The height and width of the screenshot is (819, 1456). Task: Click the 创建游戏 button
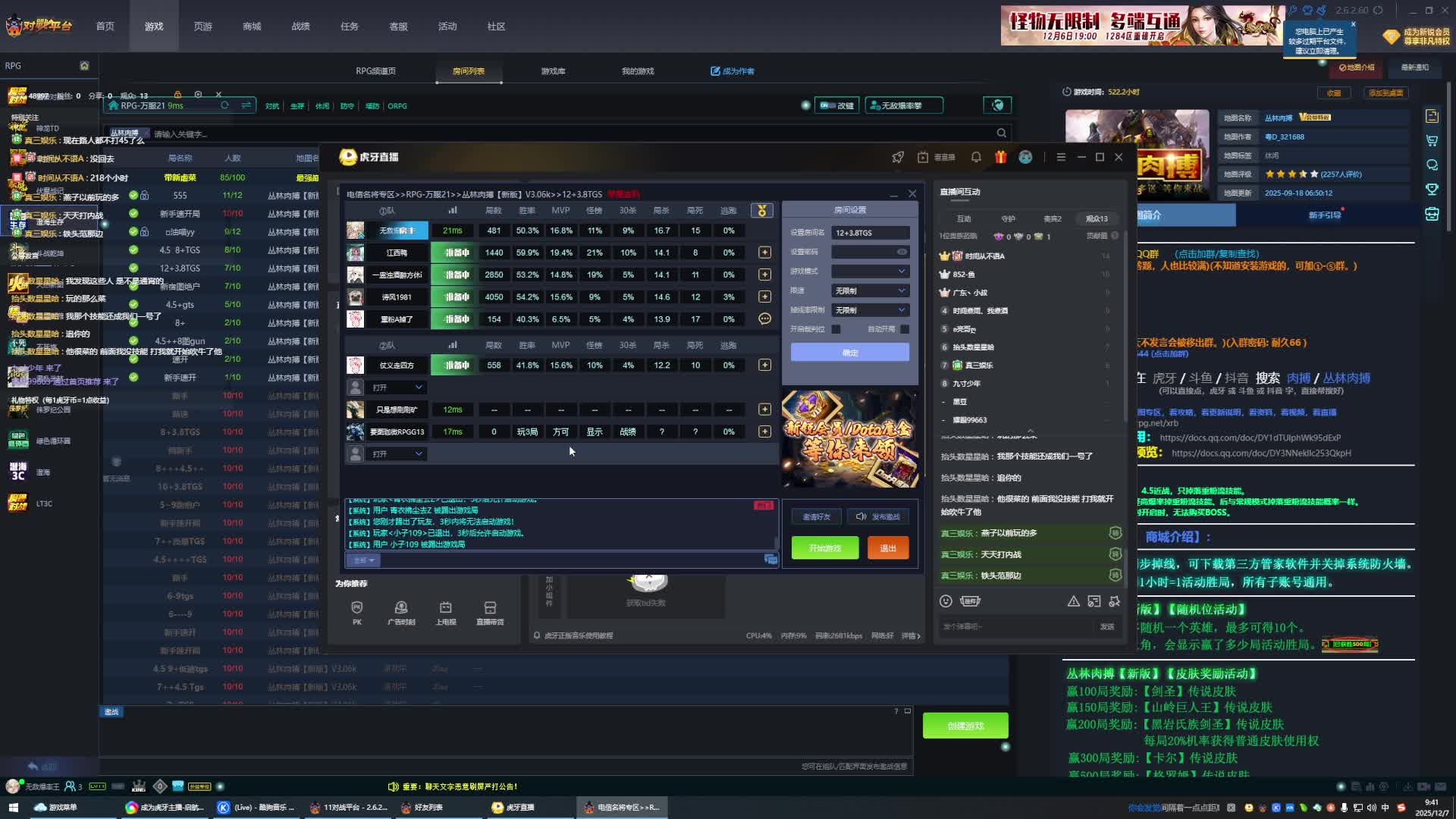click(965, 726)
